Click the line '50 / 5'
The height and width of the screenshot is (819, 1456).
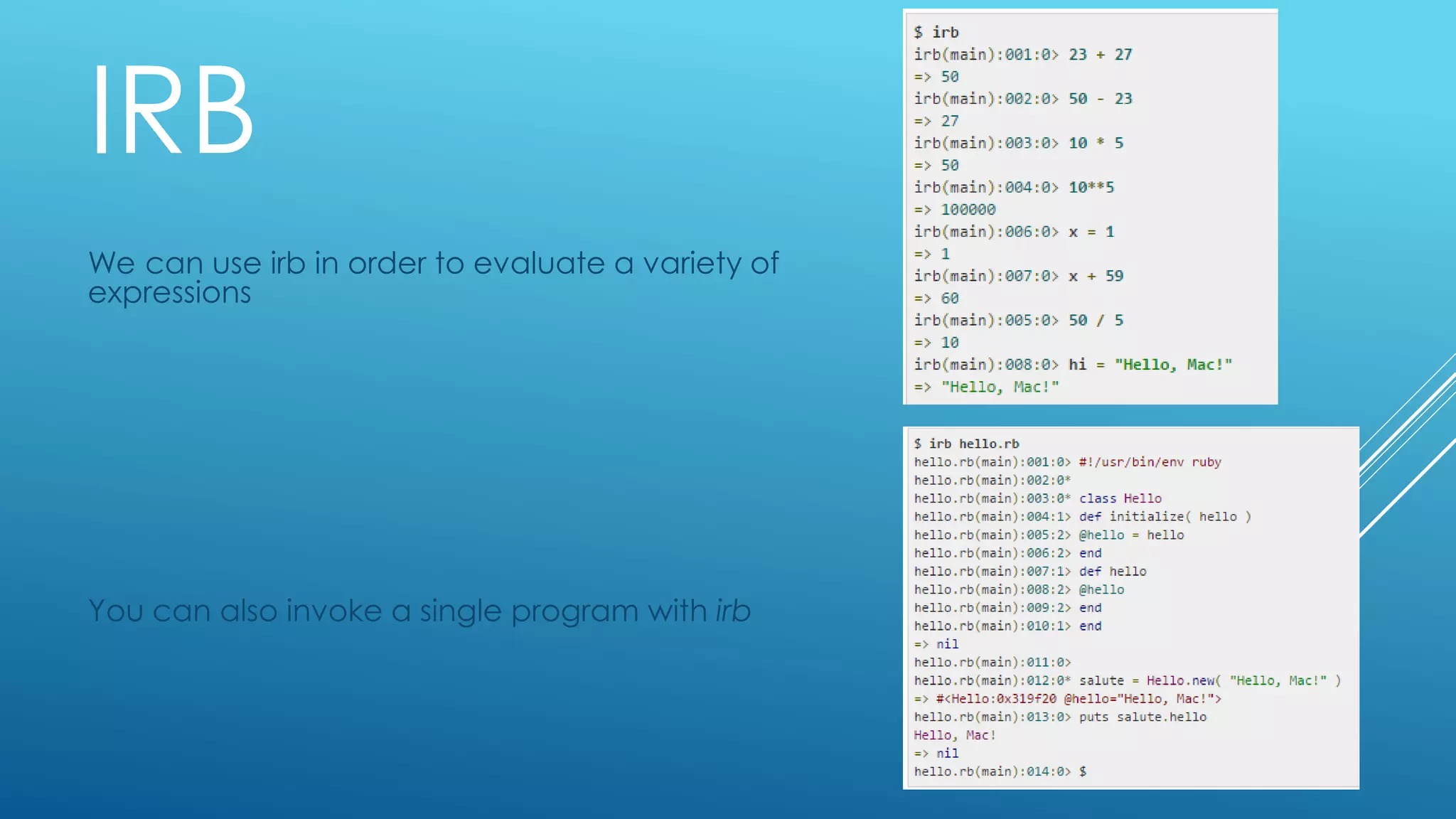[x=1019, y=321]
